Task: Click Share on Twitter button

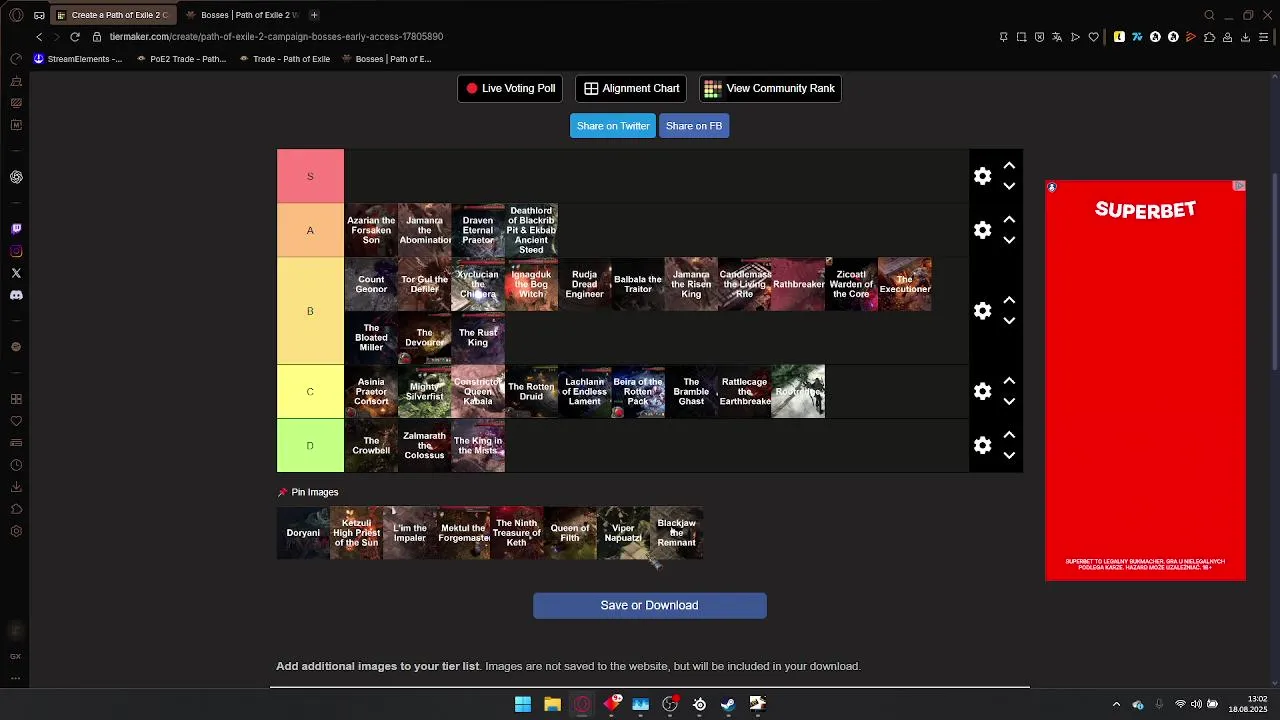Action: pos(613,126)
